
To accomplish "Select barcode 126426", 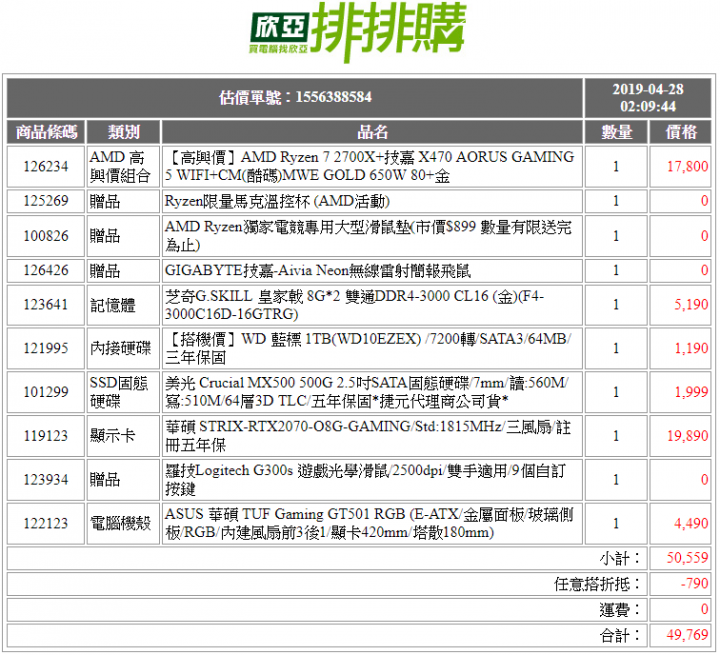I will pyautogui.click(x=46, y=271).
